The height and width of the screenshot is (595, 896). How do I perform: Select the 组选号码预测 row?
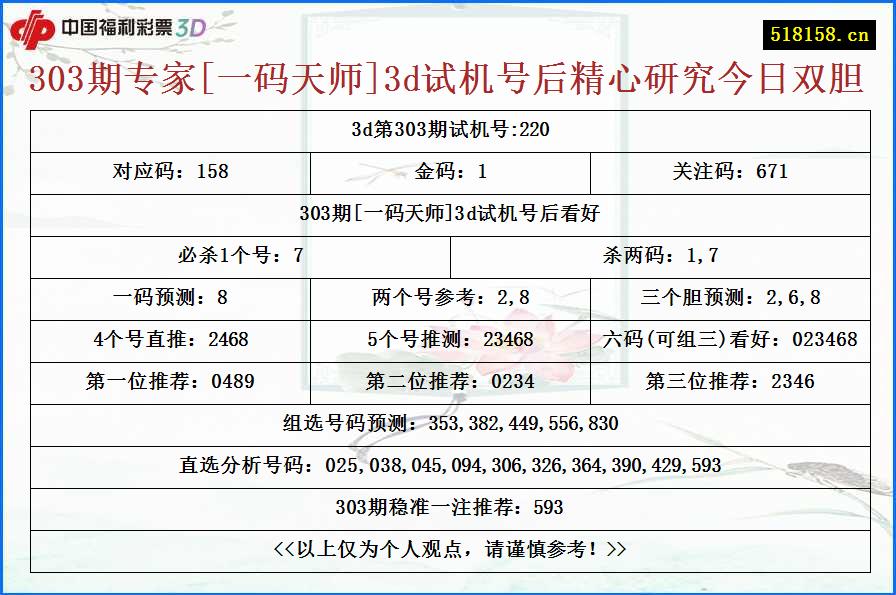[x=448, y=423]
